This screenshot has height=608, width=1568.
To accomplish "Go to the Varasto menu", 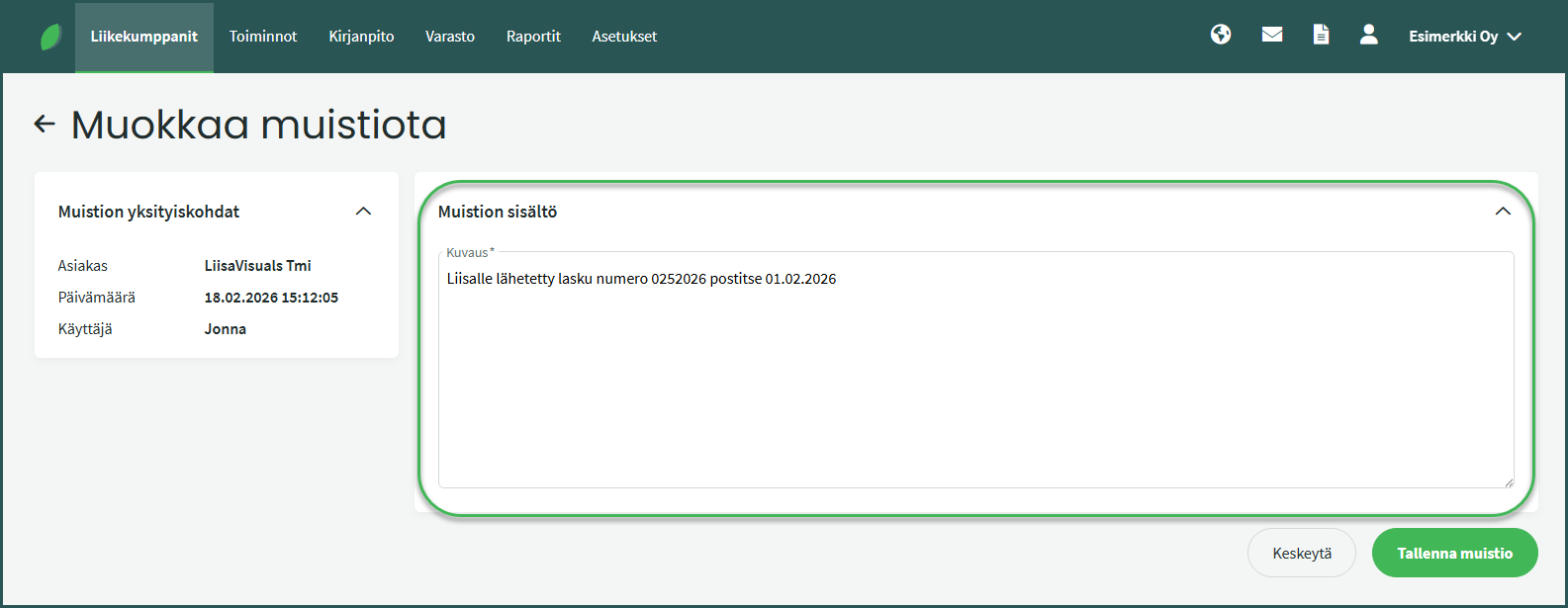I will (x=450, y=37).
